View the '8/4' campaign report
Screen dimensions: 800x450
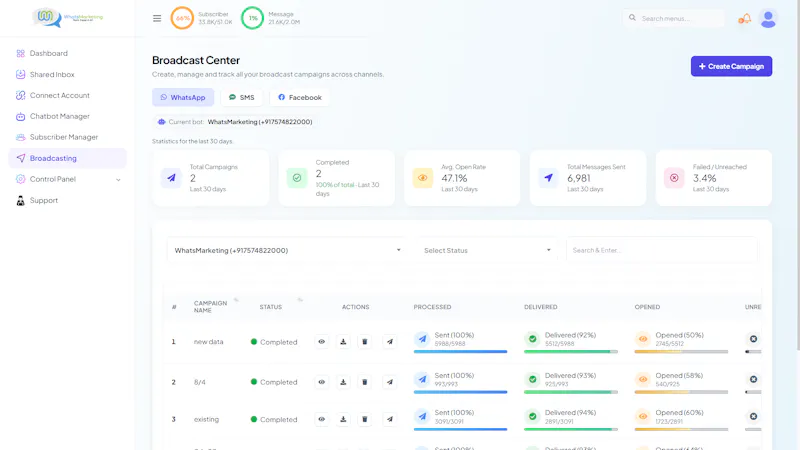[321, 382]
